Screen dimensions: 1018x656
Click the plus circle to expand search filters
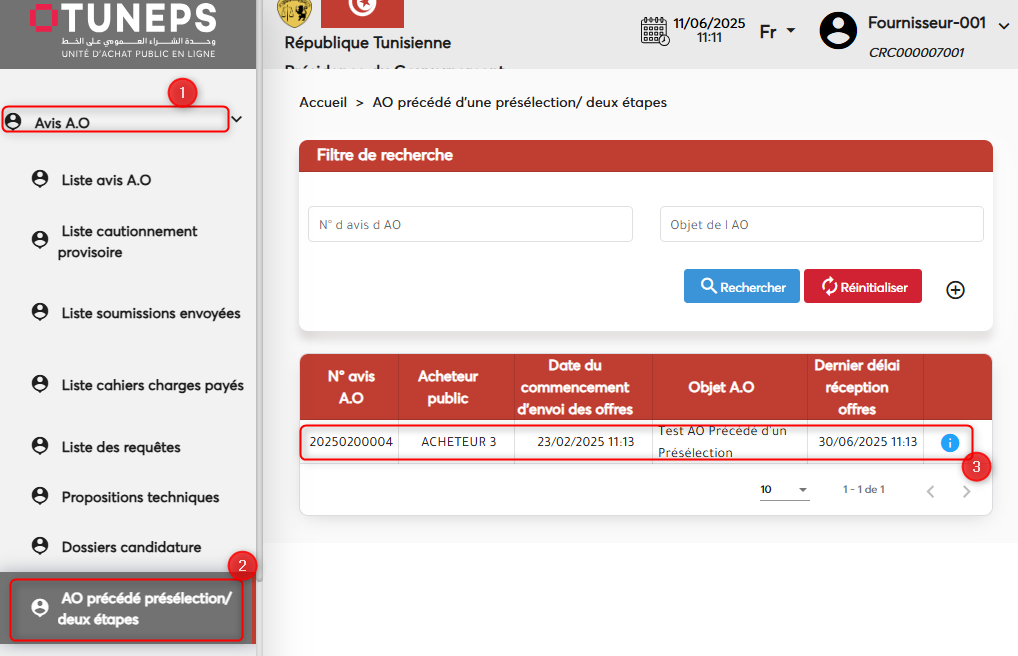(955, 290)
